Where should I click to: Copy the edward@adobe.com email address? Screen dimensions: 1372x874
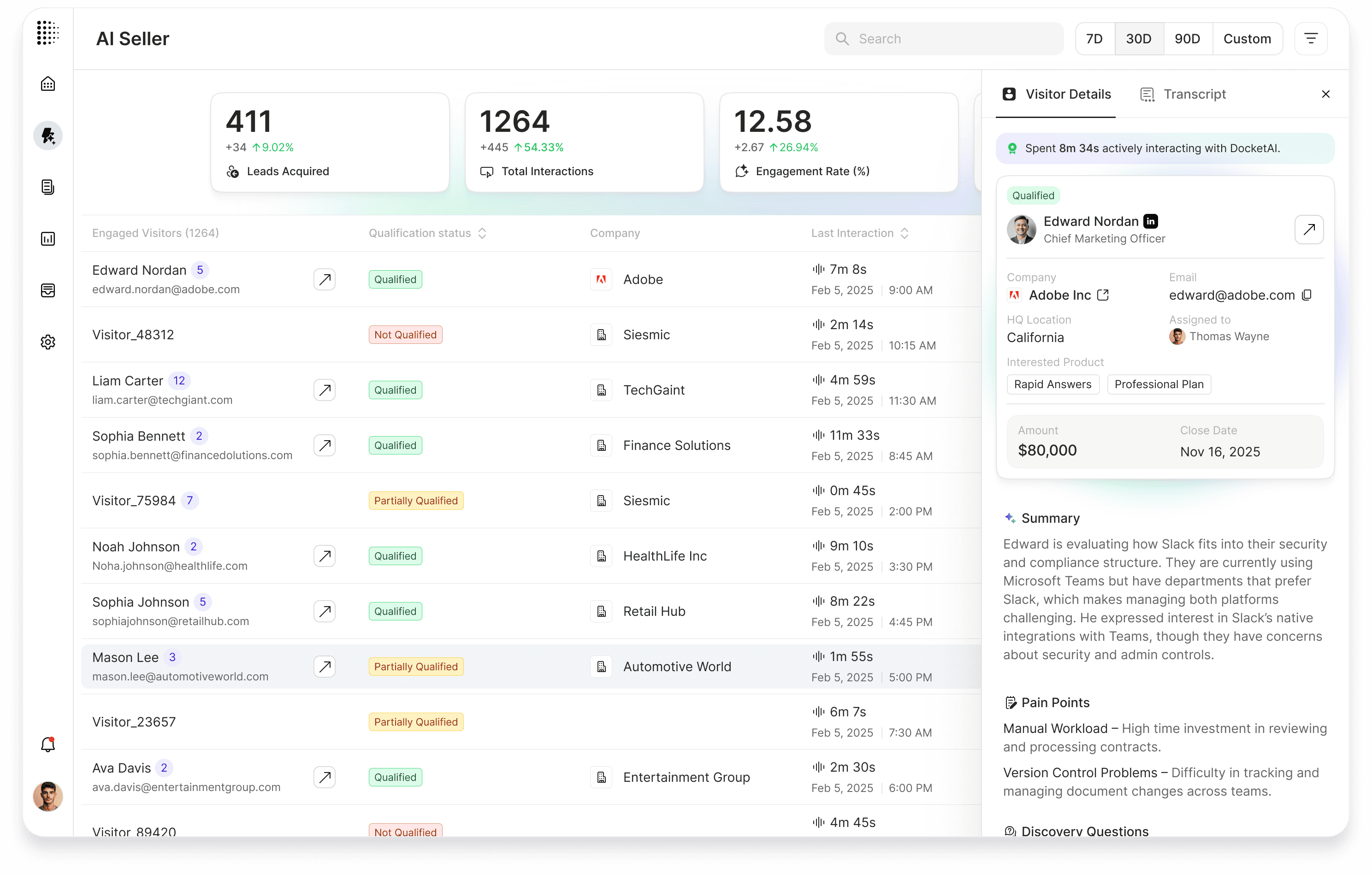1307,295
